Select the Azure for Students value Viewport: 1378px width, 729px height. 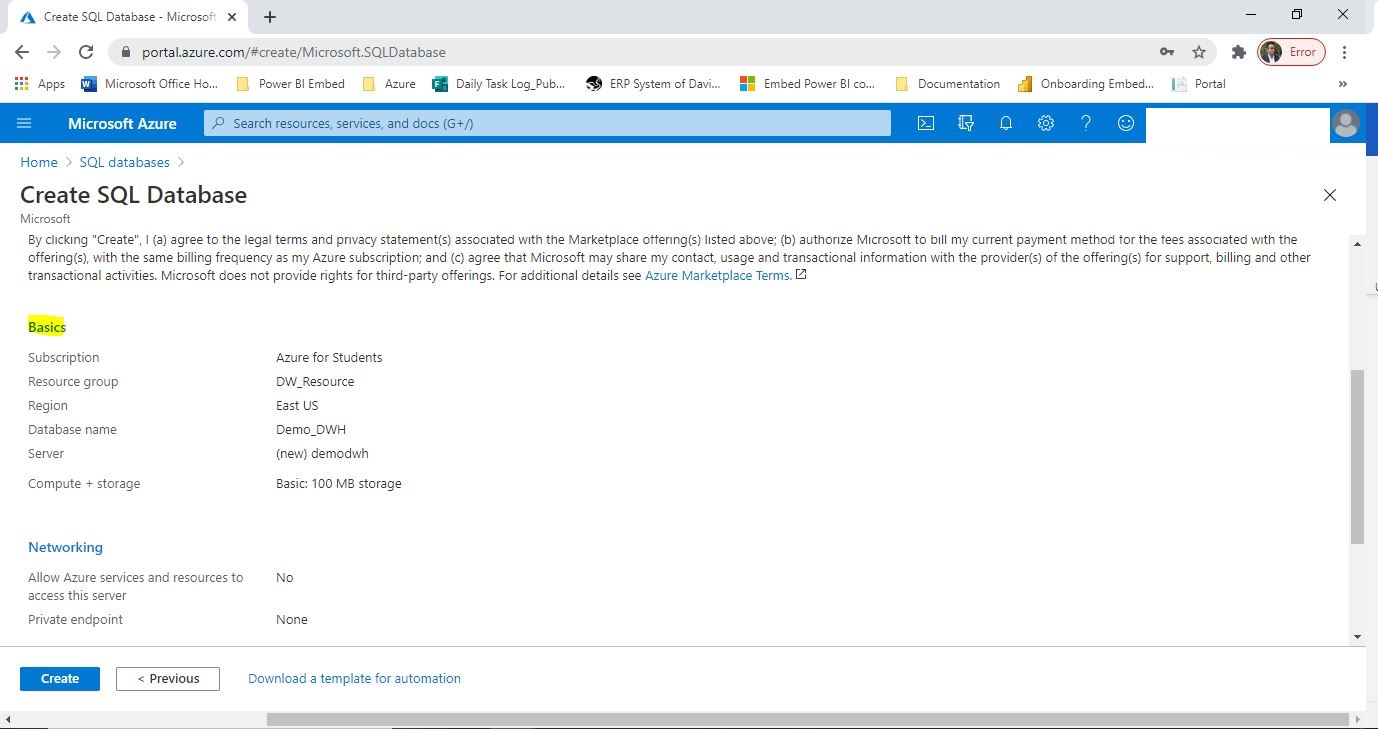329,357
